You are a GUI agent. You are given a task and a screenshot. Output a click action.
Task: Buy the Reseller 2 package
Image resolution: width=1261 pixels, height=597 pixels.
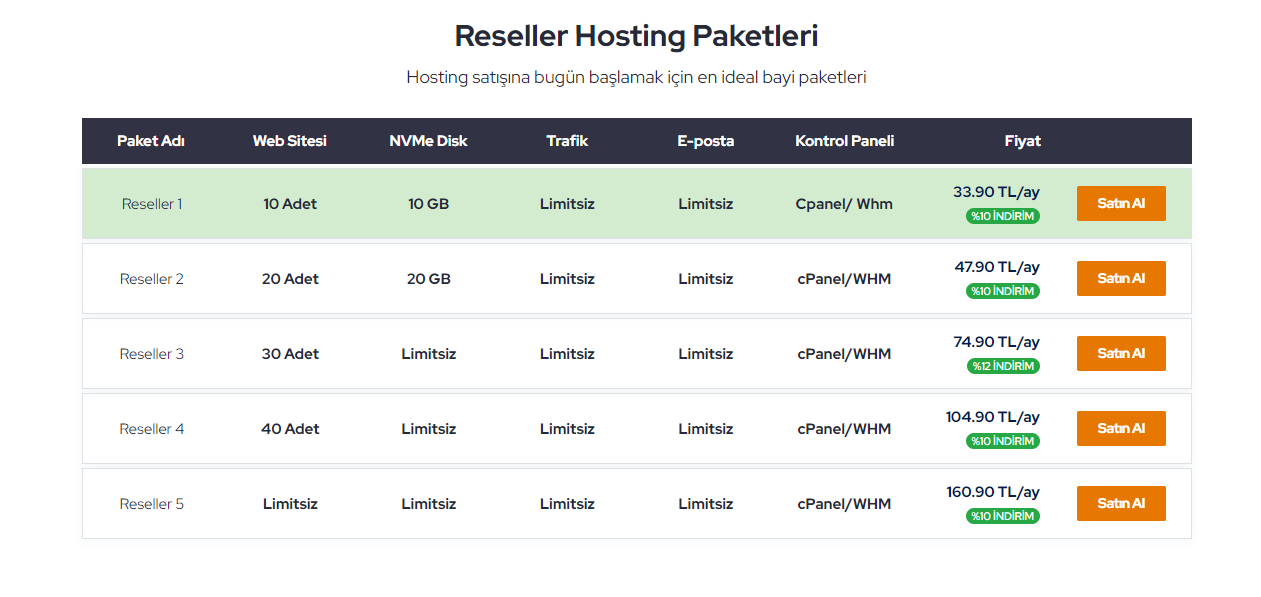(1121, 278)
